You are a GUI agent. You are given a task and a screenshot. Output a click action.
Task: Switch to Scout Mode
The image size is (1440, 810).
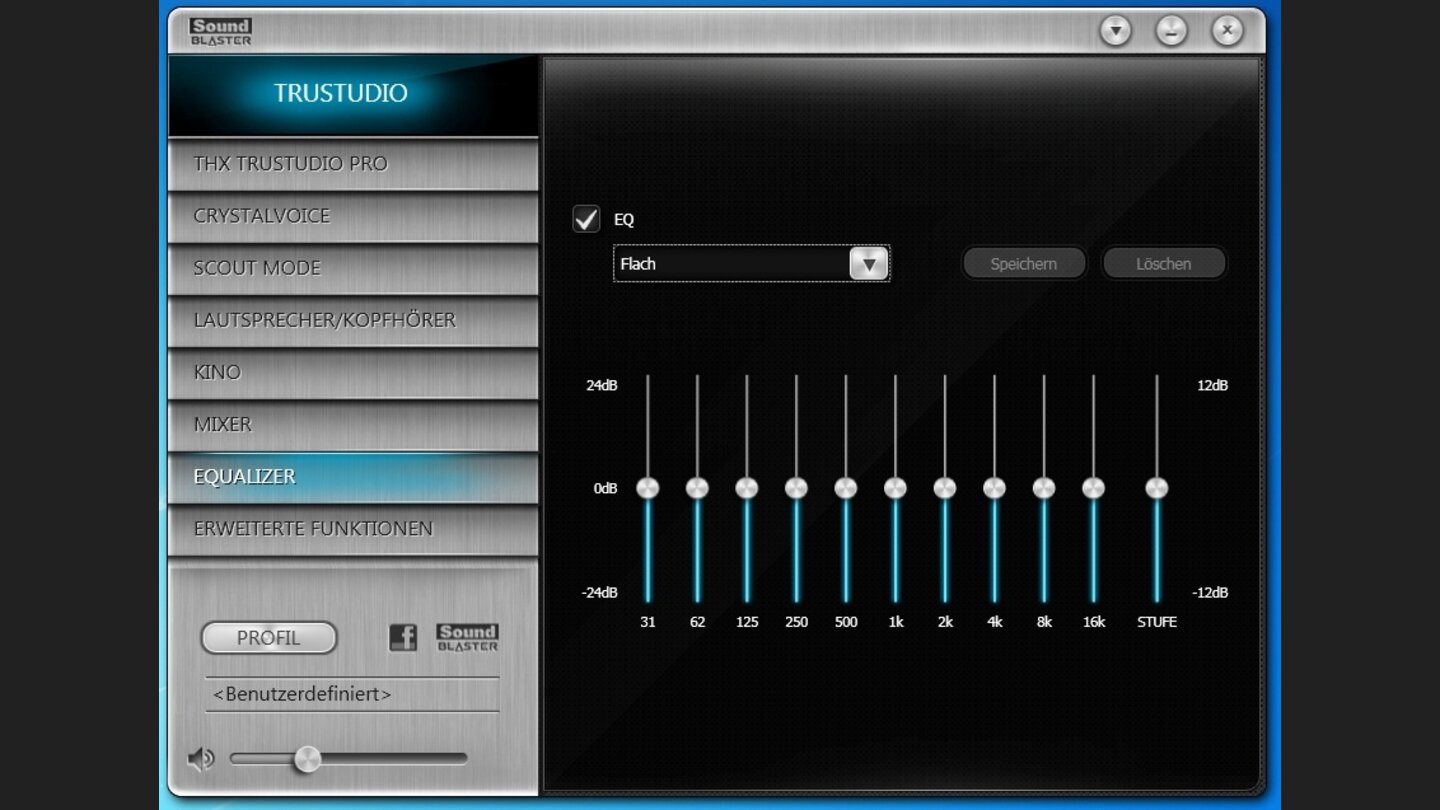[353, 268]
